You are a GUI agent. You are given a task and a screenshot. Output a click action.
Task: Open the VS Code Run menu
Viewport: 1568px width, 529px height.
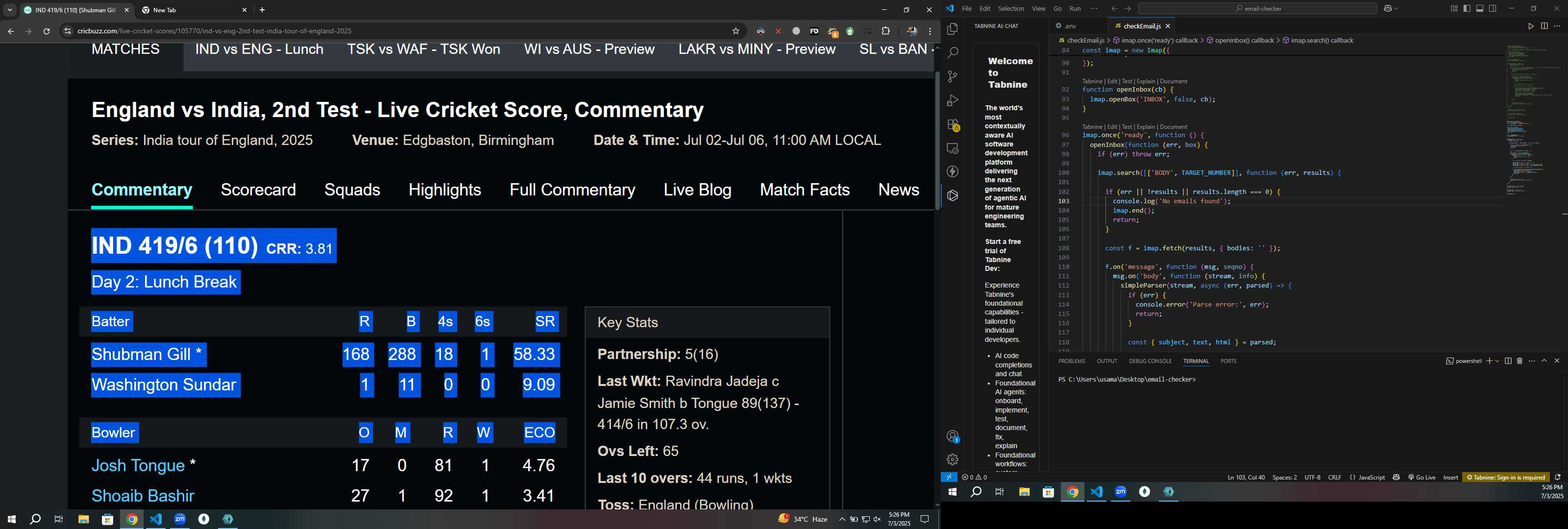click(1076, 8)
